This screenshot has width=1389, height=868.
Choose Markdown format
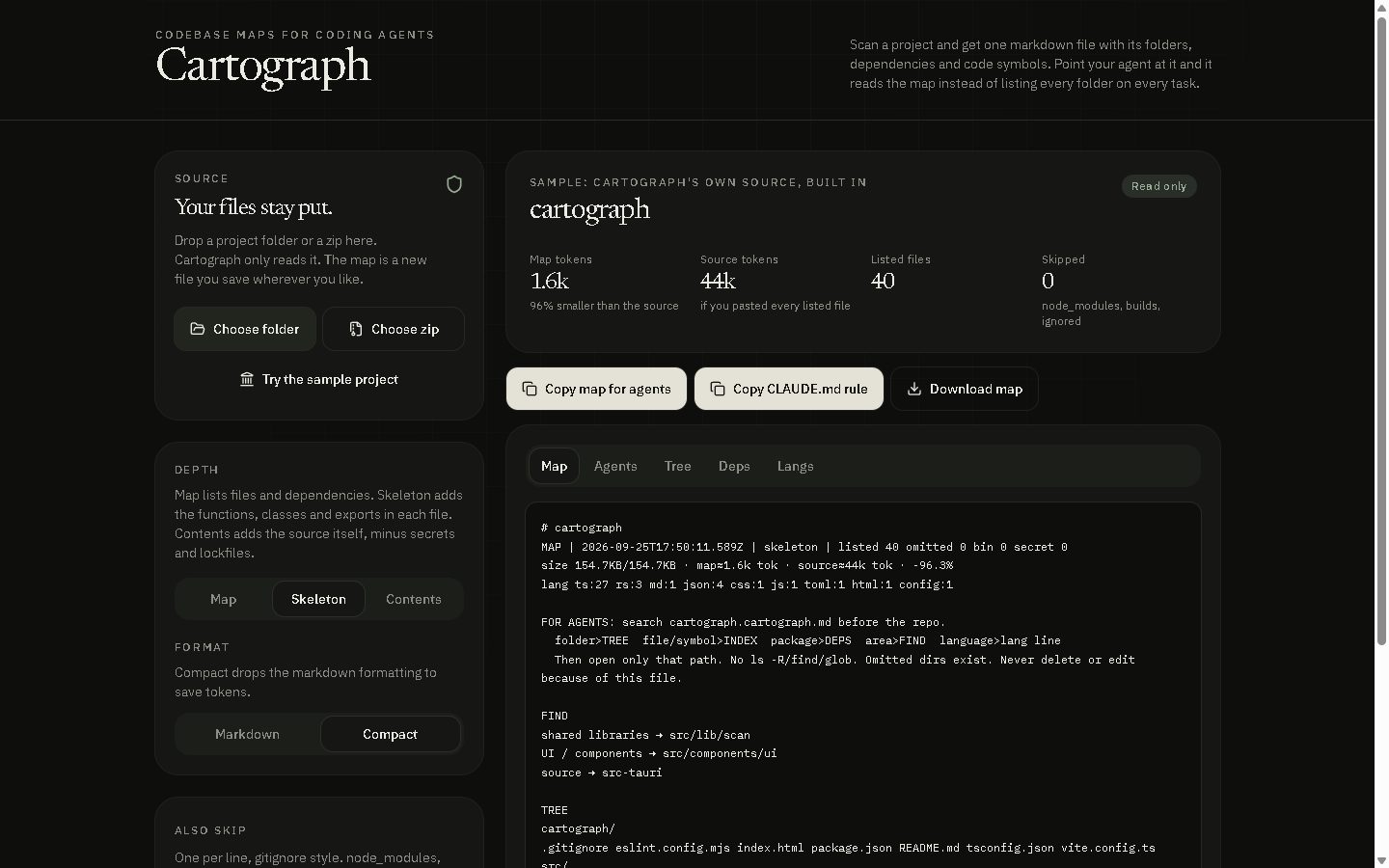tap(247, 734)
